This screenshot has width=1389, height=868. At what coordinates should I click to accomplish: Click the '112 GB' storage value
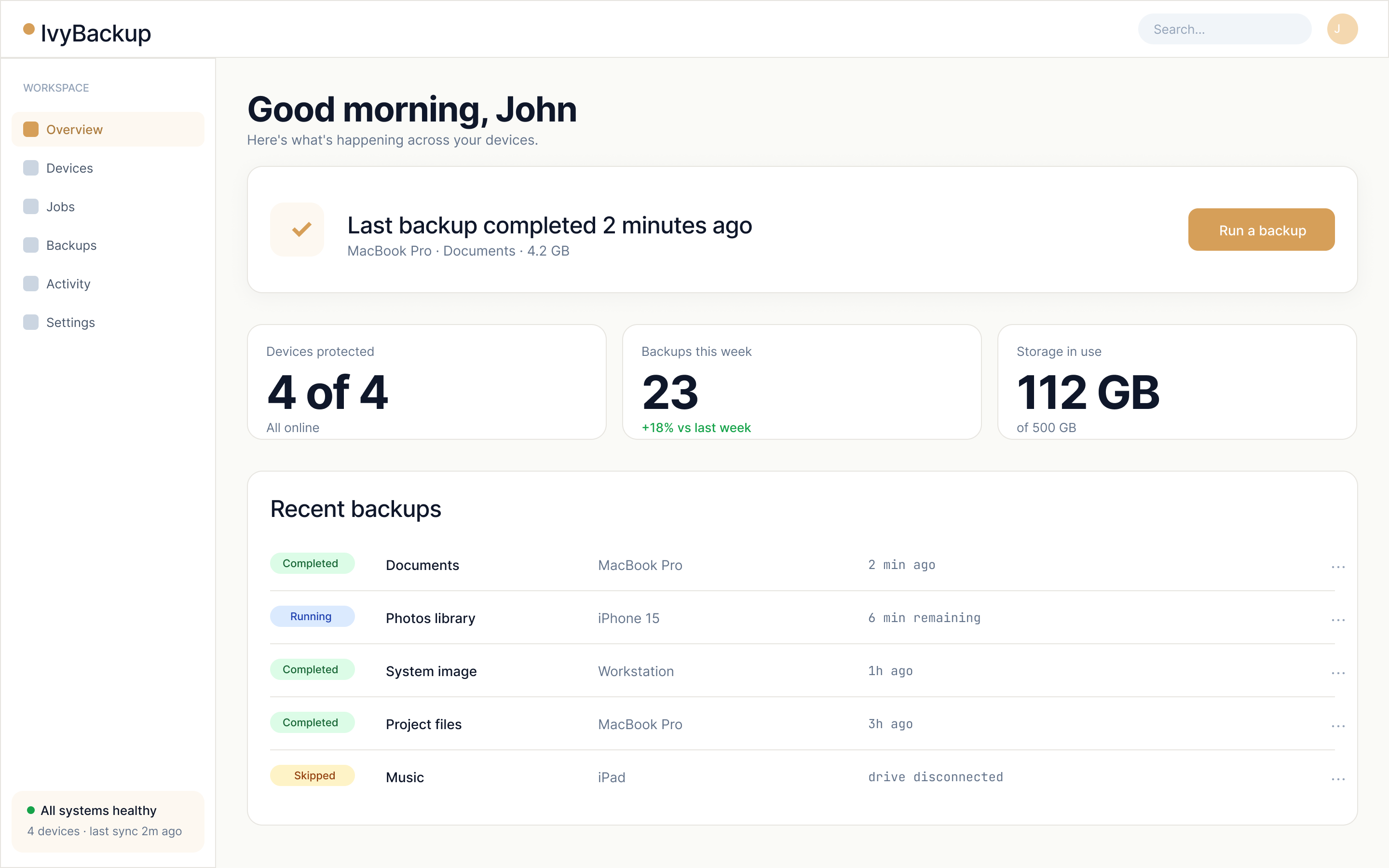click(x=1088, y=392)
